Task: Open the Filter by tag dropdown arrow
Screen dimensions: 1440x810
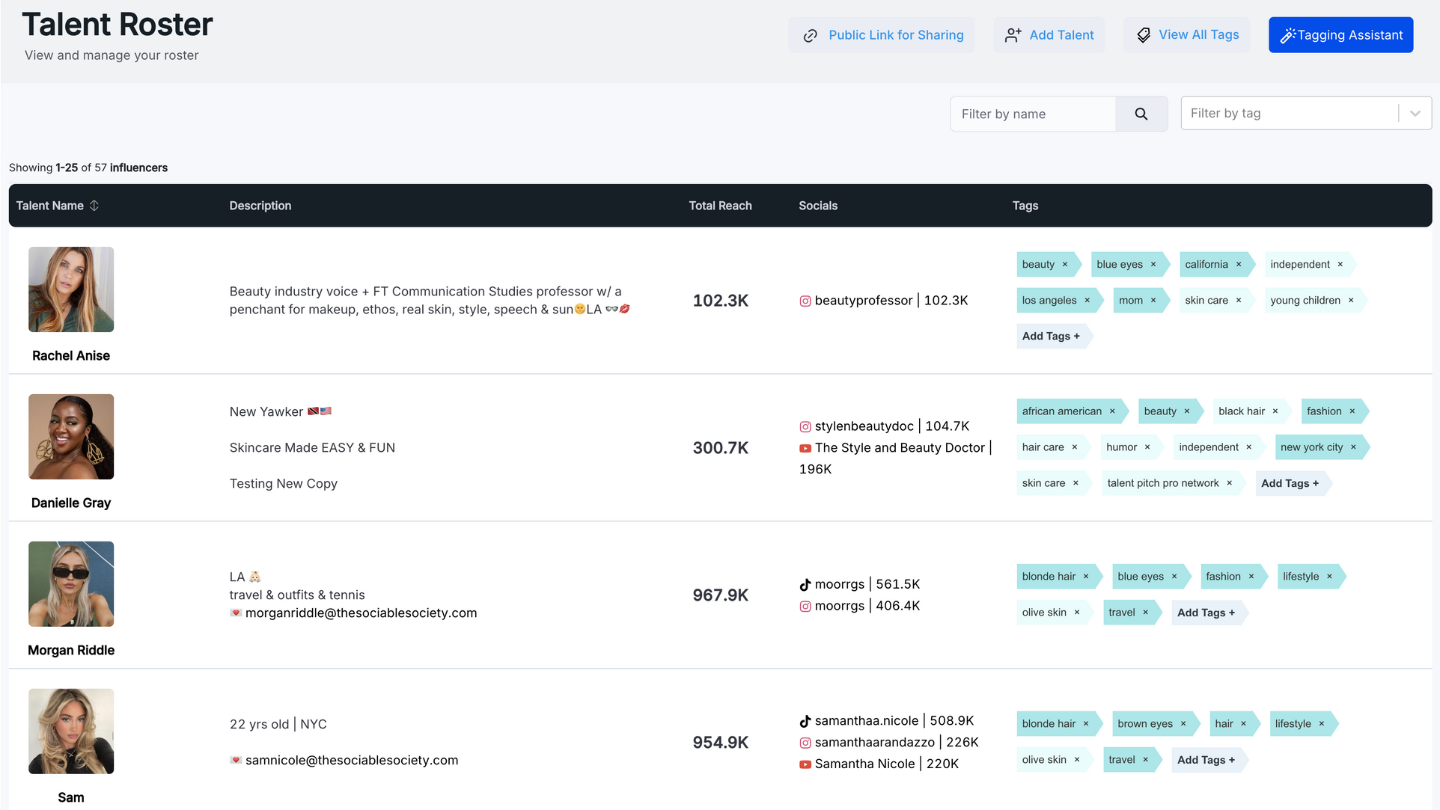Action: (x=1415, y=114)
